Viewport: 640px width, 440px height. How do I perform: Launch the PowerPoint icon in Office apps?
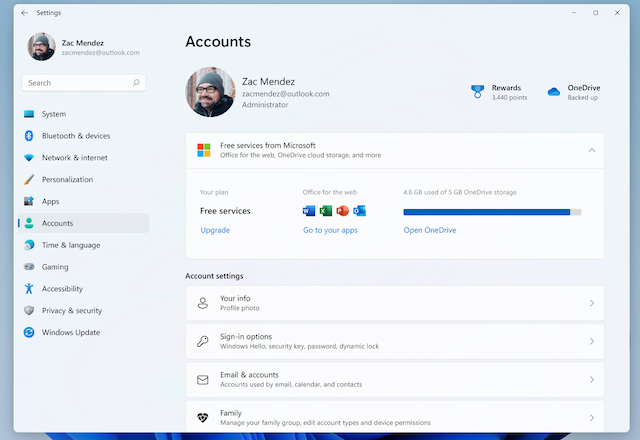click(x=342, y=211)
